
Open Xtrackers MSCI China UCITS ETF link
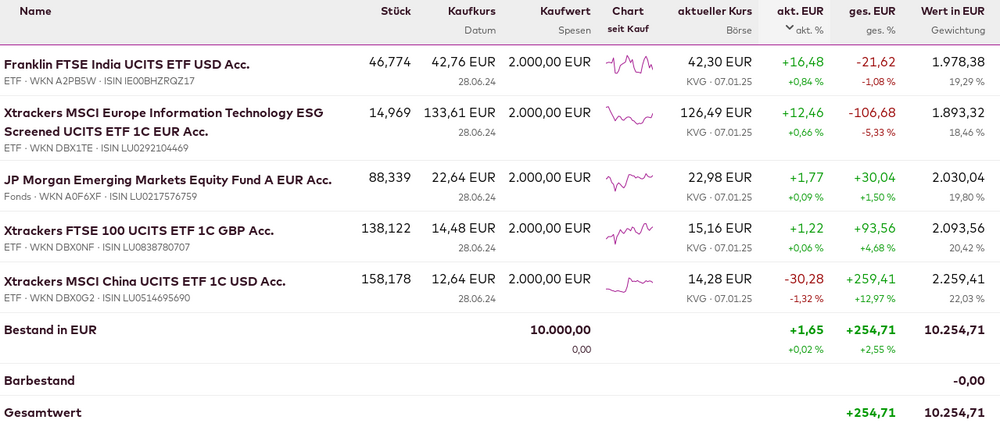tap(145, 281)
